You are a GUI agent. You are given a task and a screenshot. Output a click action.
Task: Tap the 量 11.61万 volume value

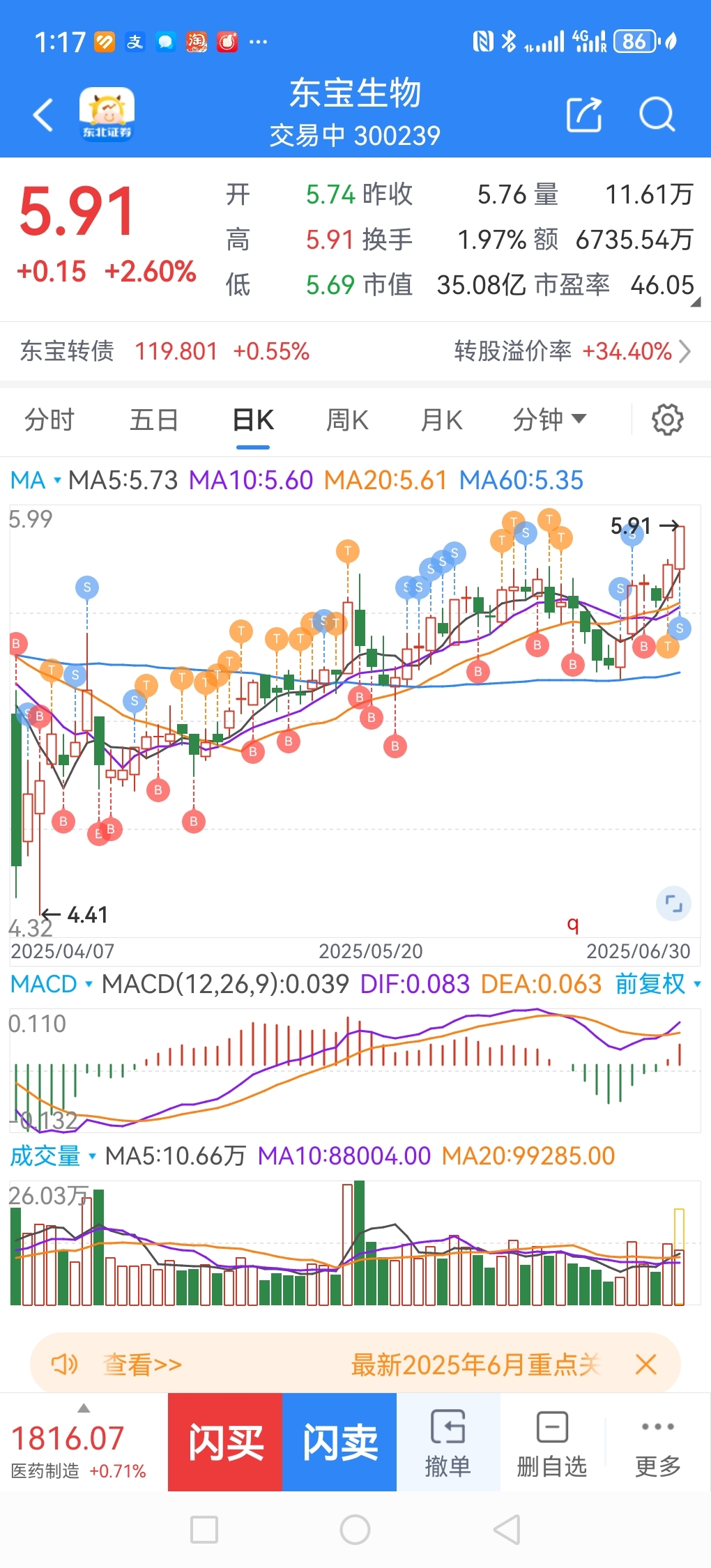point(649,195)
